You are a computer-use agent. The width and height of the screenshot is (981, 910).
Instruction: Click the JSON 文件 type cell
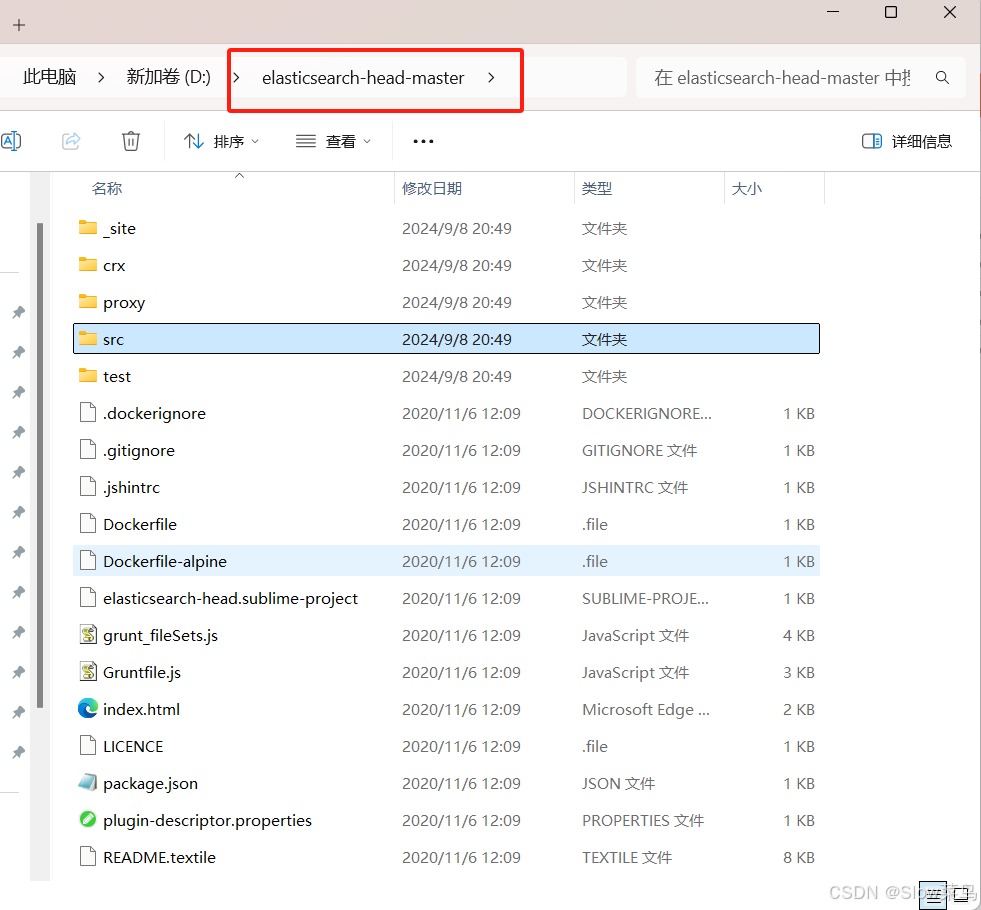click(x=618, y=784)
